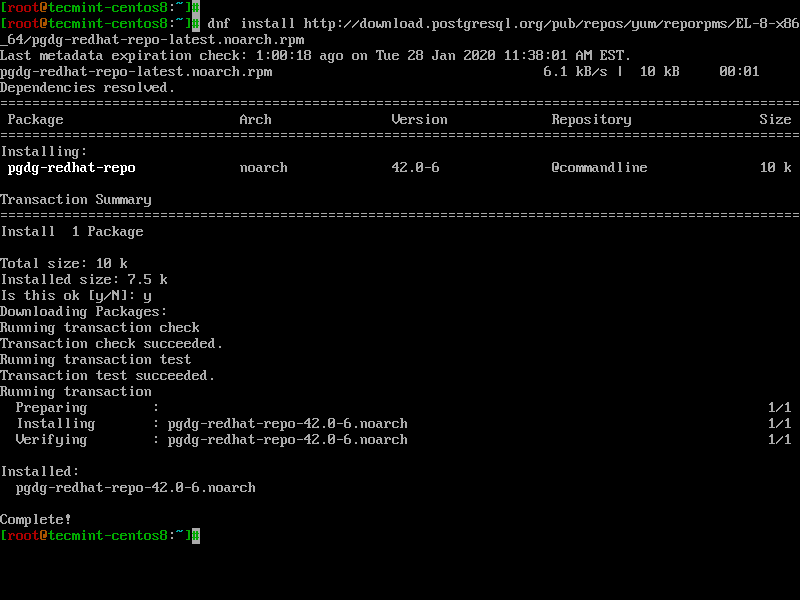The width and height of the screenshot is (800, 600).
Task: Click the 'Install 1 Package' line
Action: tap(72, 232)
